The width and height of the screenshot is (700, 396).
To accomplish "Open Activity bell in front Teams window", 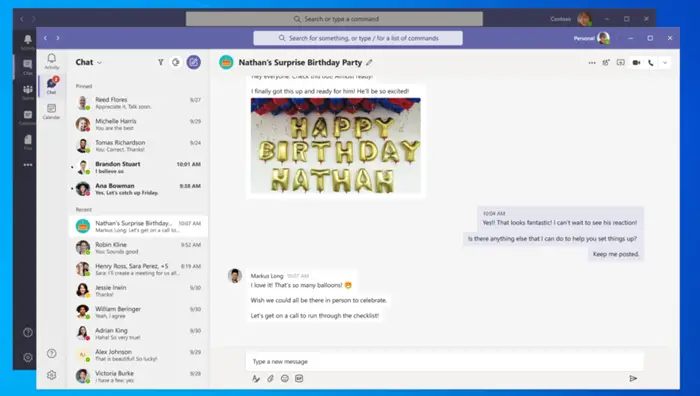I will click(51, 61).
